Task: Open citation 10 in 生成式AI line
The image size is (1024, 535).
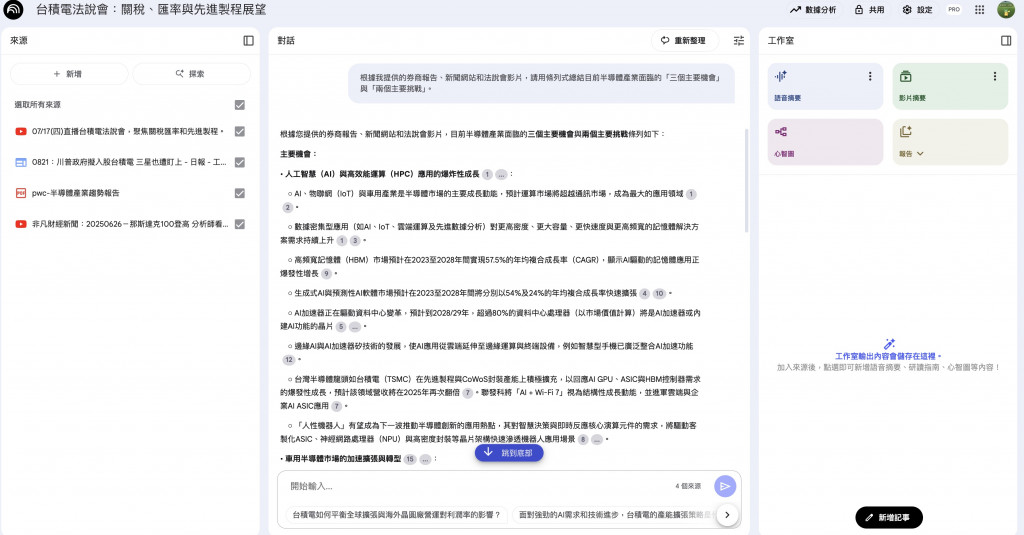Action: click(x=660, y=293)
